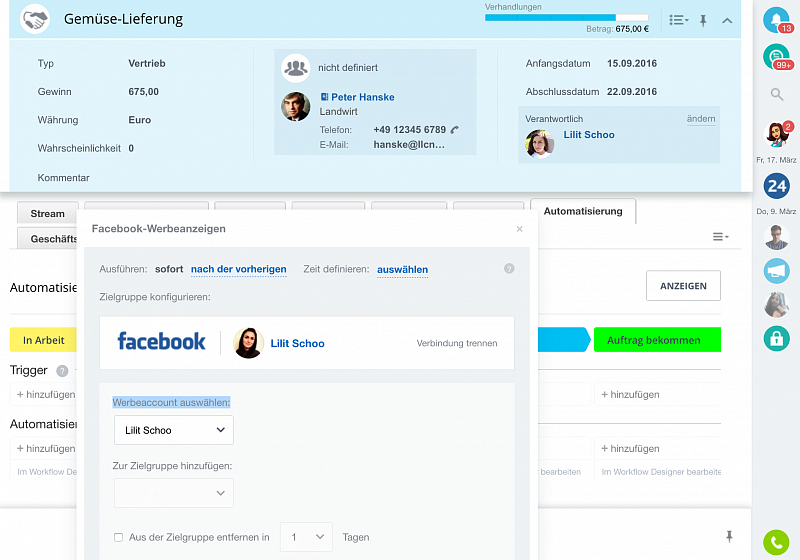Add trigger under Auftrag bekommen stage
This screenshot has width=800, height=560.
point(630,395)
